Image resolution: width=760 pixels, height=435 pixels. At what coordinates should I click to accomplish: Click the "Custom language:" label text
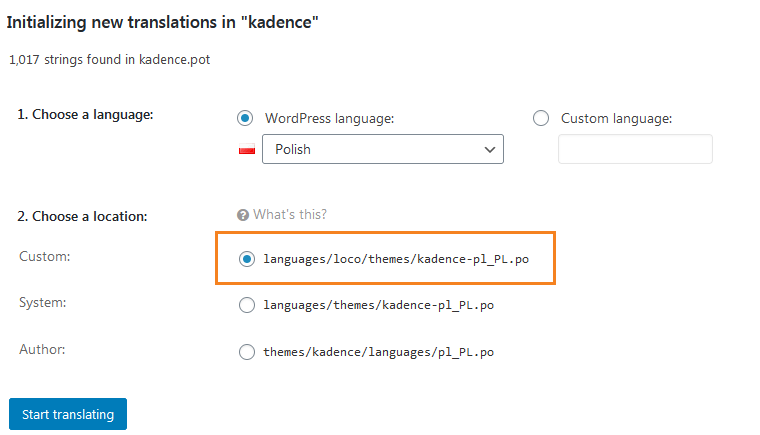[616, 119]
